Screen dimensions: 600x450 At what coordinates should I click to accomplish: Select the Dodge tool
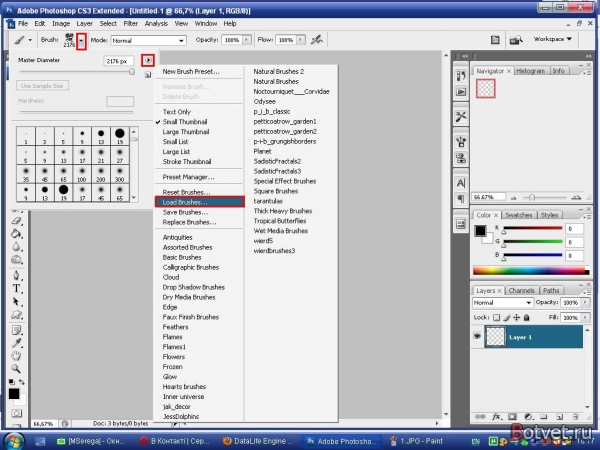(x=16, y=260)
